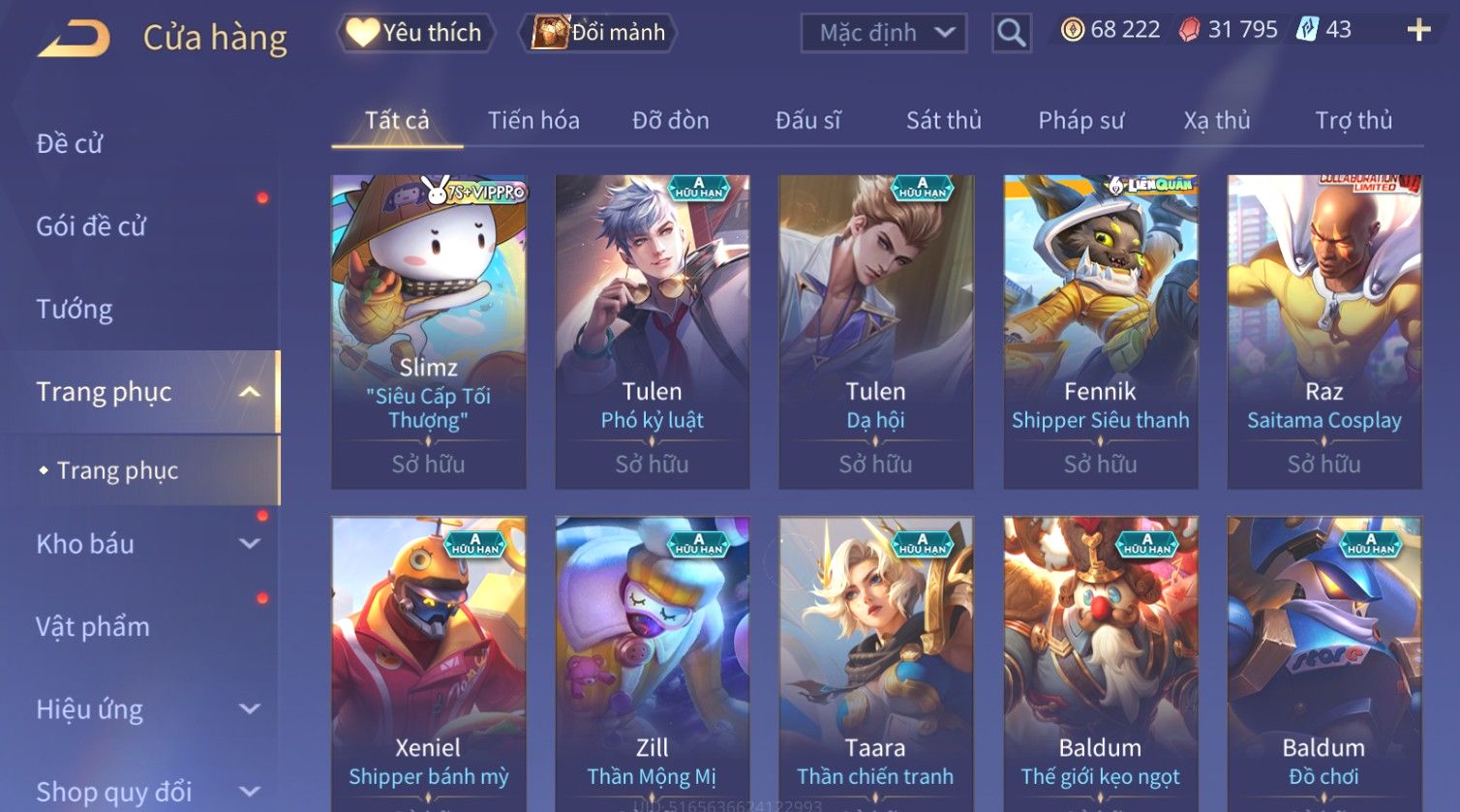Expand the Hiệu ứng sidebar section
This screenshot has height=812, width=1460.
click(250, 709)
